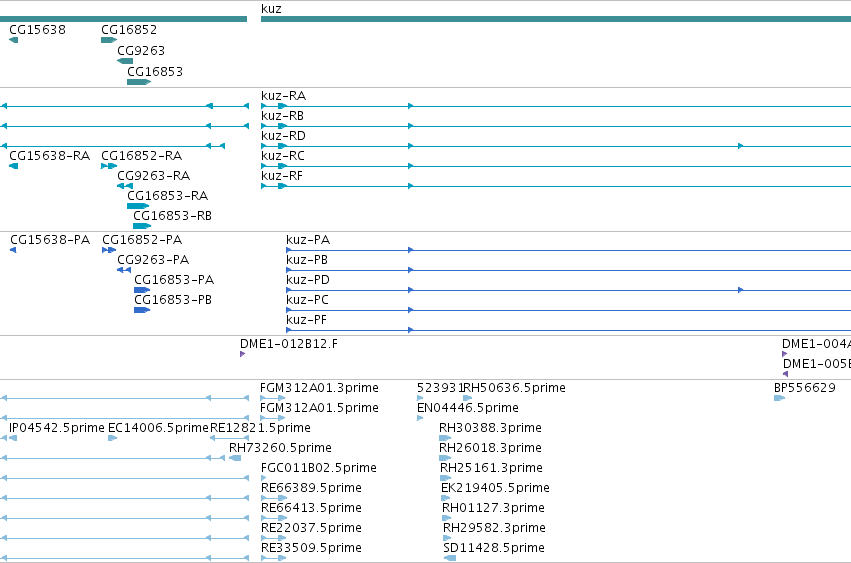Click the RH26018.3prime EST label
Viewport: 851px width, 563px height.
[x=490, y=448]
